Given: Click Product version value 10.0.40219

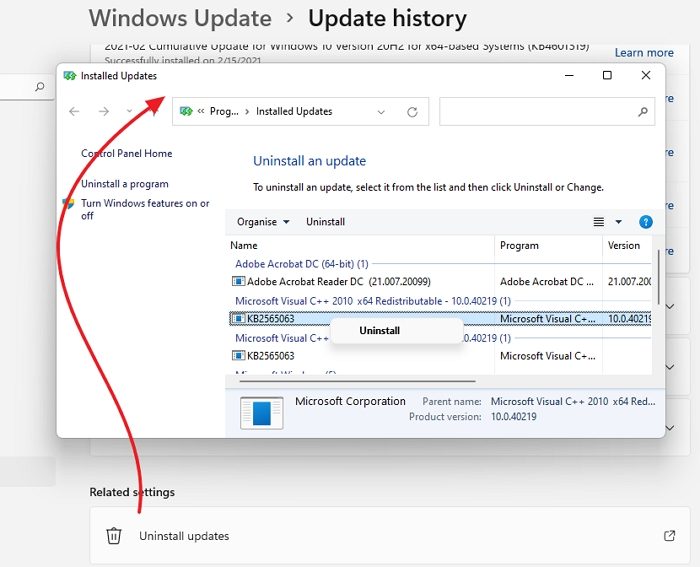Looking at the screenshot, I should coord(513,417).
